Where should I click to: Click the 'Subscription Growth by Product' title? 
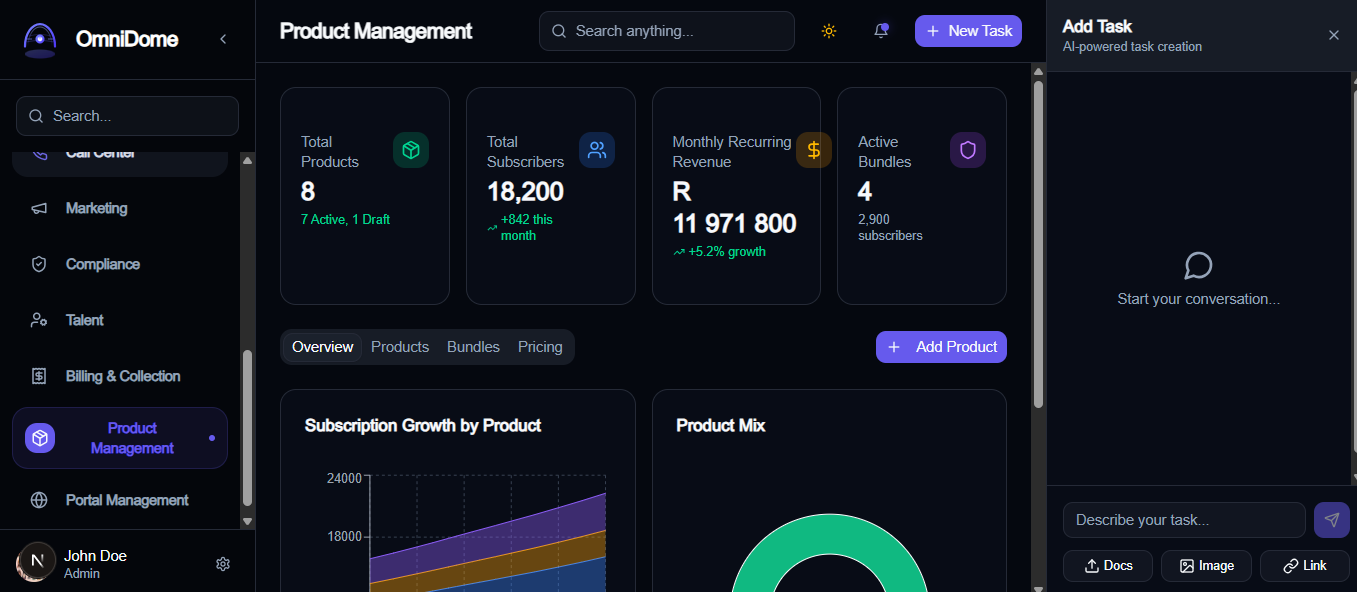click(x=423, y=425)
